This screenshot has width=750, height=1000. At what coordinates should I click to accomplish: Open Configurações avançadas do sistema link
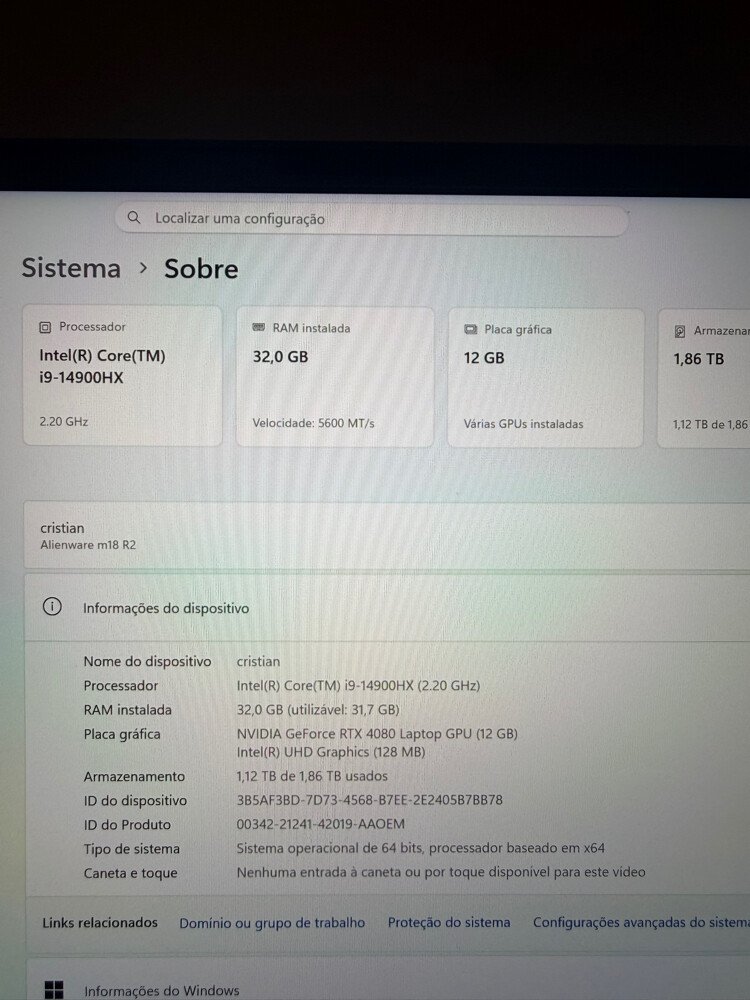[642, 922]
